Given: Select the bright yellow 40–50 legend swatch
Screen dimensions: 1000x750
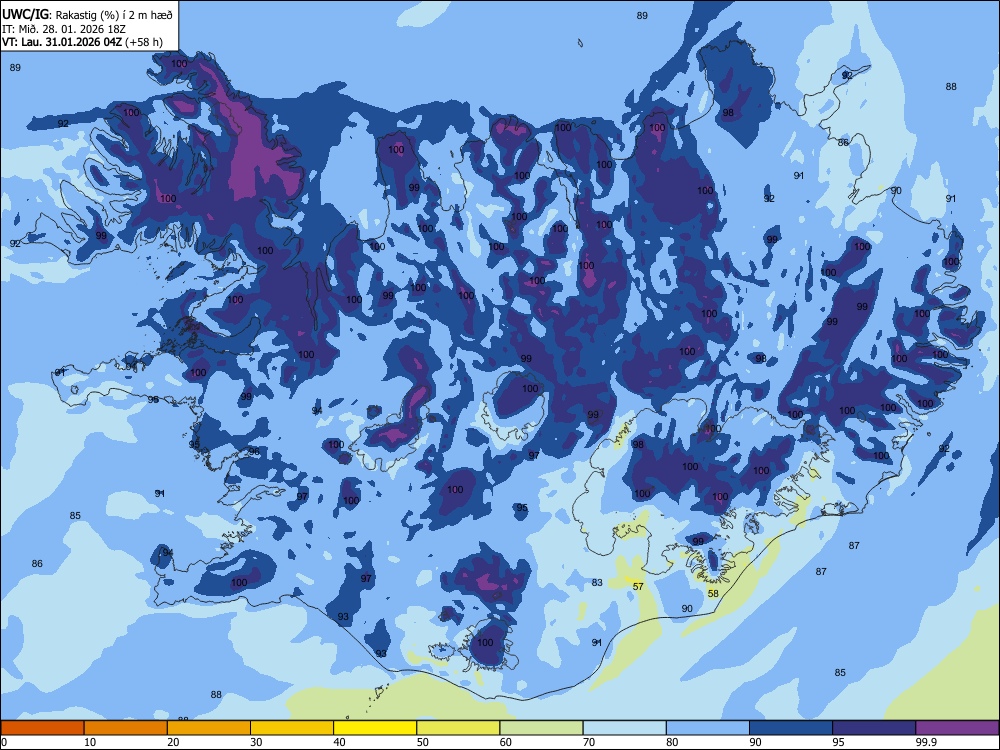Looking at the screenshot, I should (375, 728).
